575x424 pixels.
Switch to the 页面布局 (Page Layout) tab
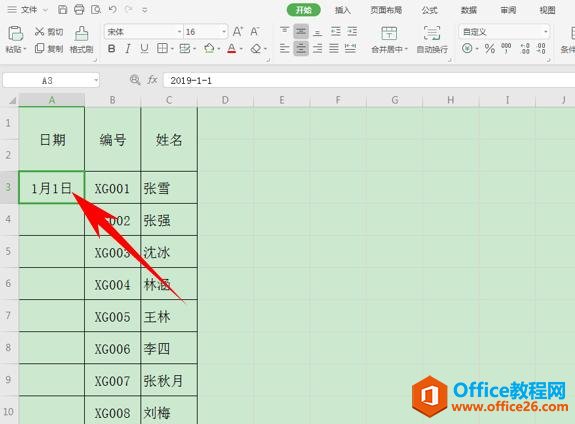coord(386,10)
